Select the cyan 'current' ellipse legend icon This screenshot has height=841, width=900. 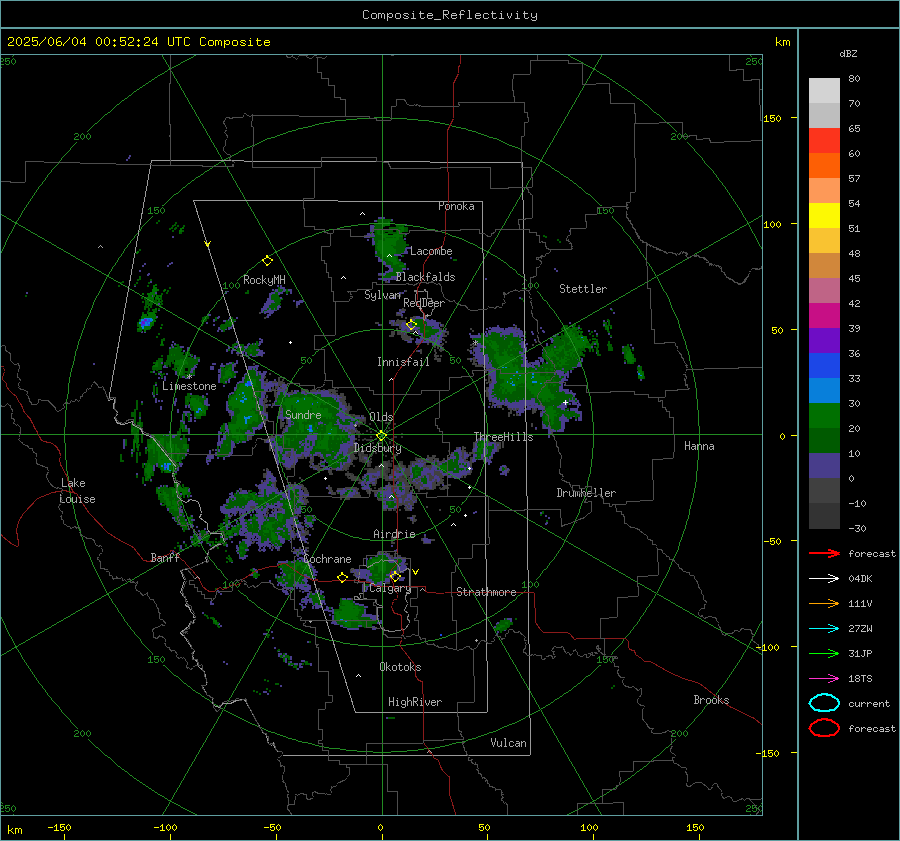click(824, 703)
